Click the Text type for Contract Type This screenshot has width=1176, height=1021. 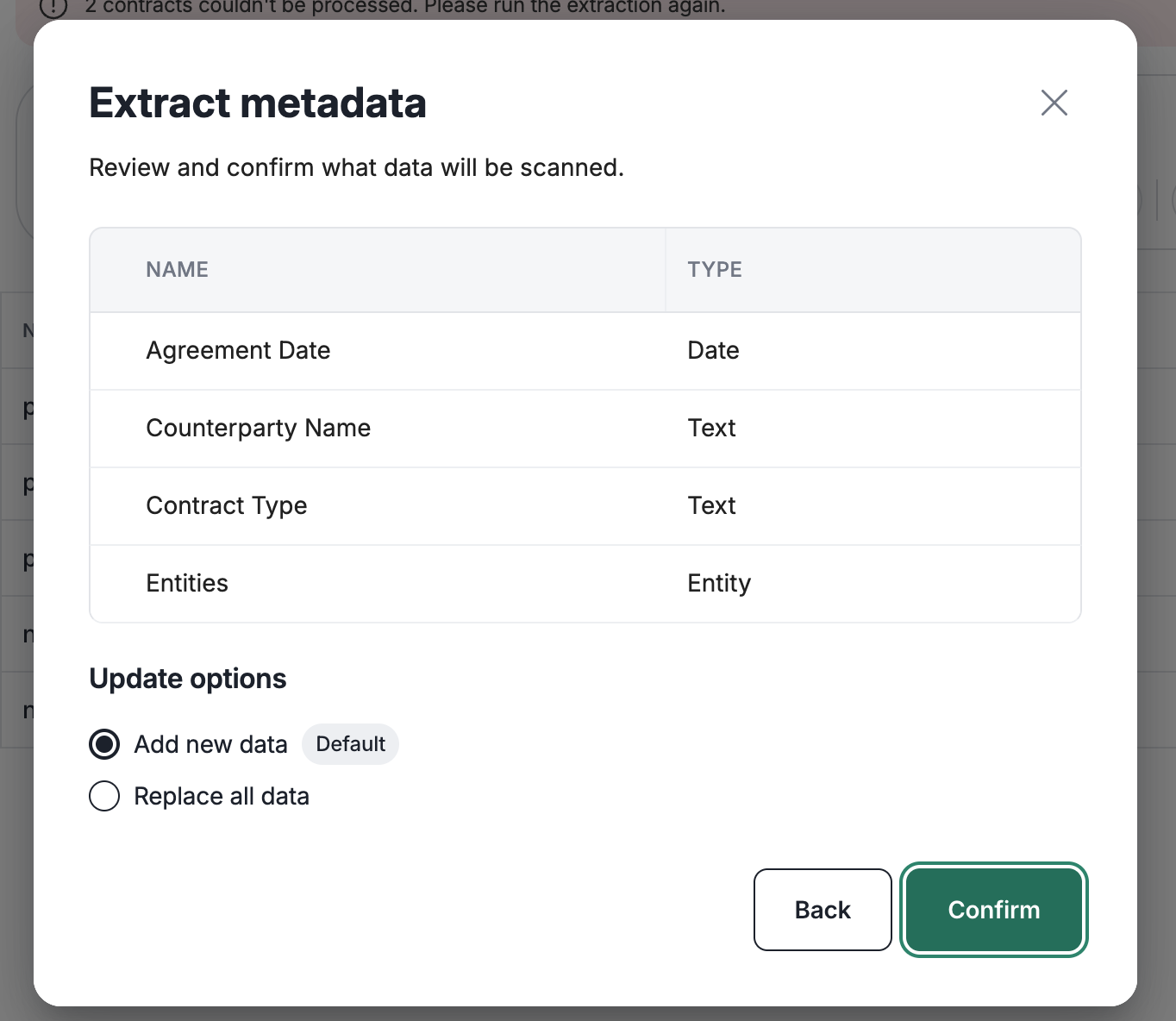(x=711, y=506)
